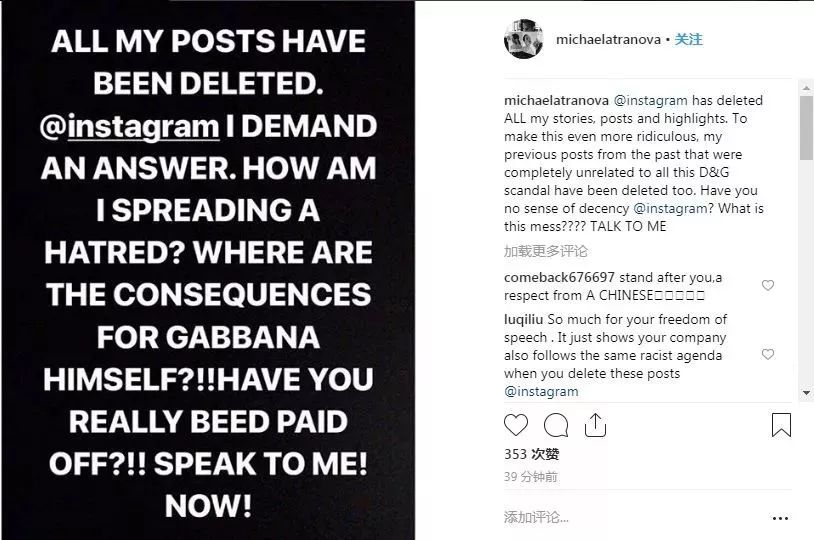This screenshot has height=540, width=814.
Task: View the 353 likes list
Action: coord(530,455)
